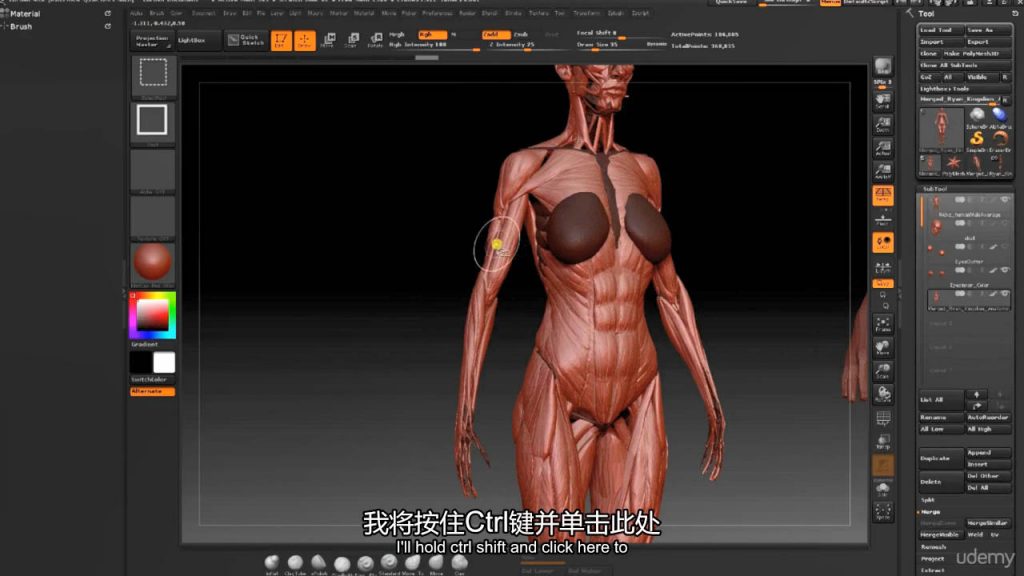Toggle the Zsub mode button
This screenshot has width=1024, height=576.
pyautogui.click(x=520, y=35)
